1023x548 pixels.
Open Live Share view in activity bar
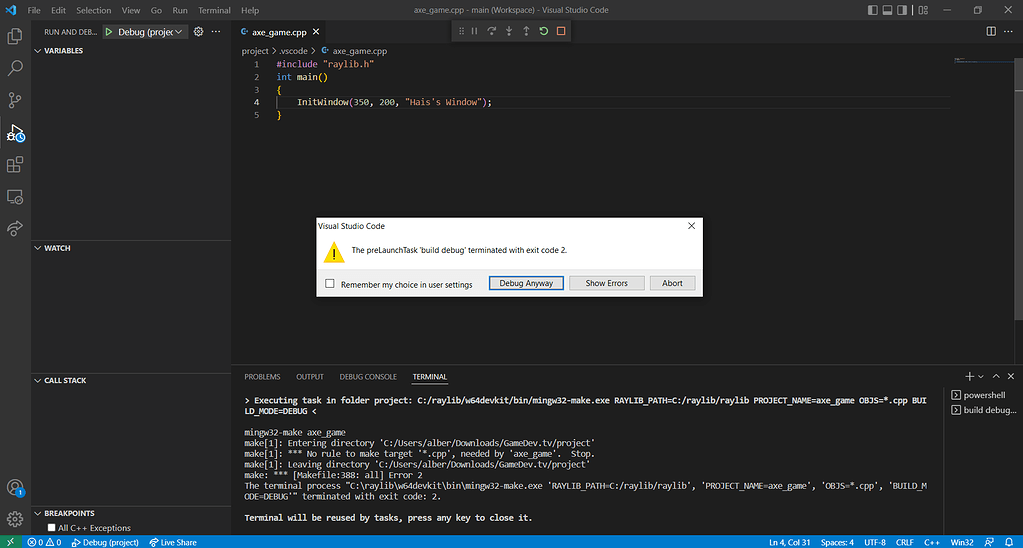click(x=14, y=228)
